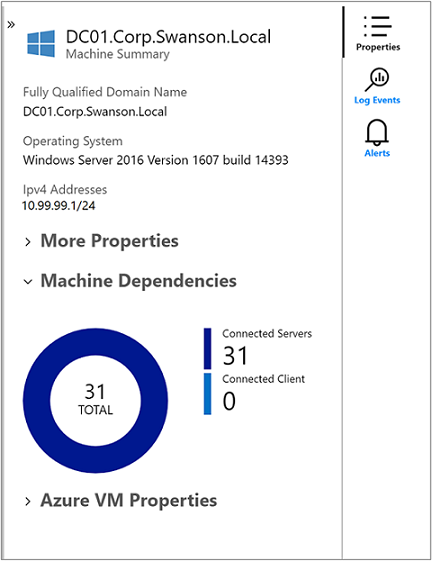Select the light blue Connected Client swatch
432x561 pixels.
click(x=208, y=394)
